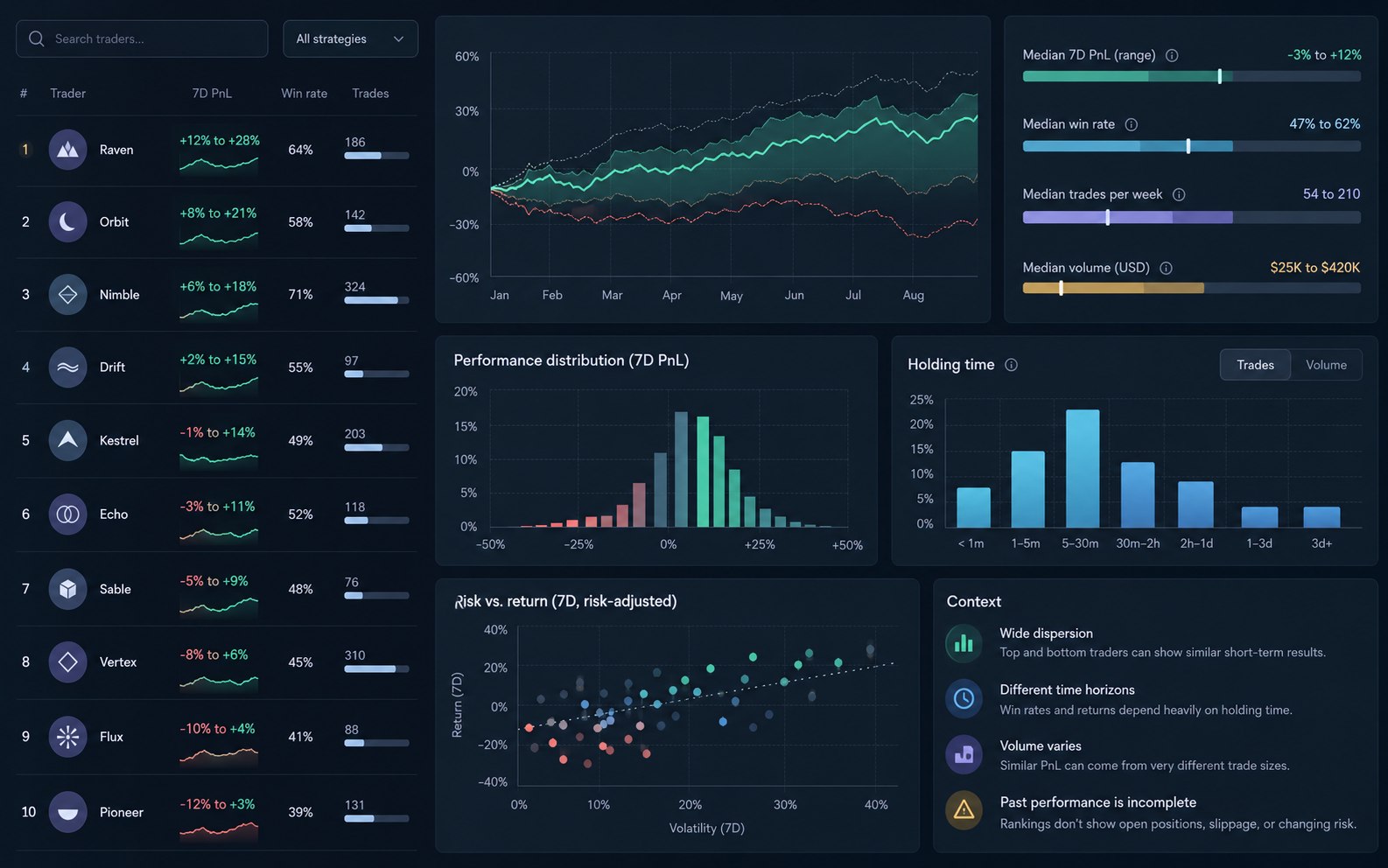
Task: Click the trader name "Kestrel"
Action: 119,440
